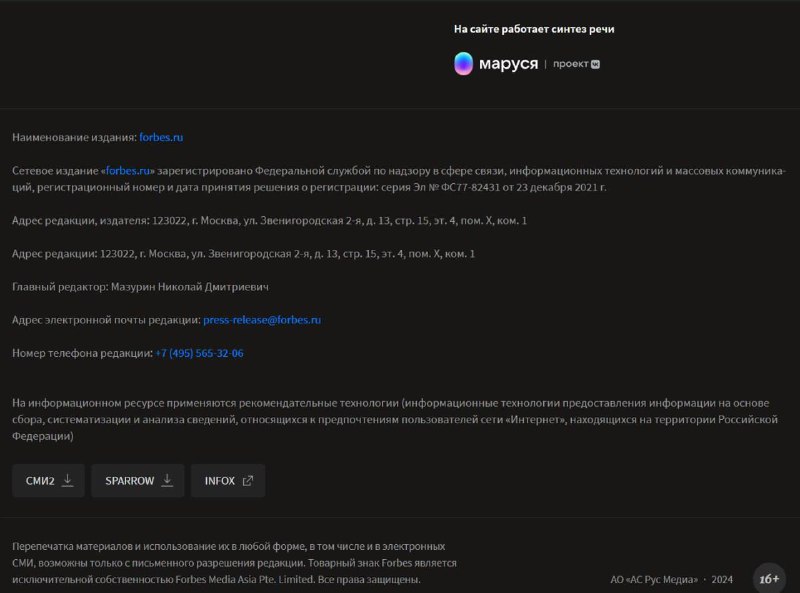Screen dimensions: 800x593
Task: Open the SPARROW button
Action: click(137, 481)
